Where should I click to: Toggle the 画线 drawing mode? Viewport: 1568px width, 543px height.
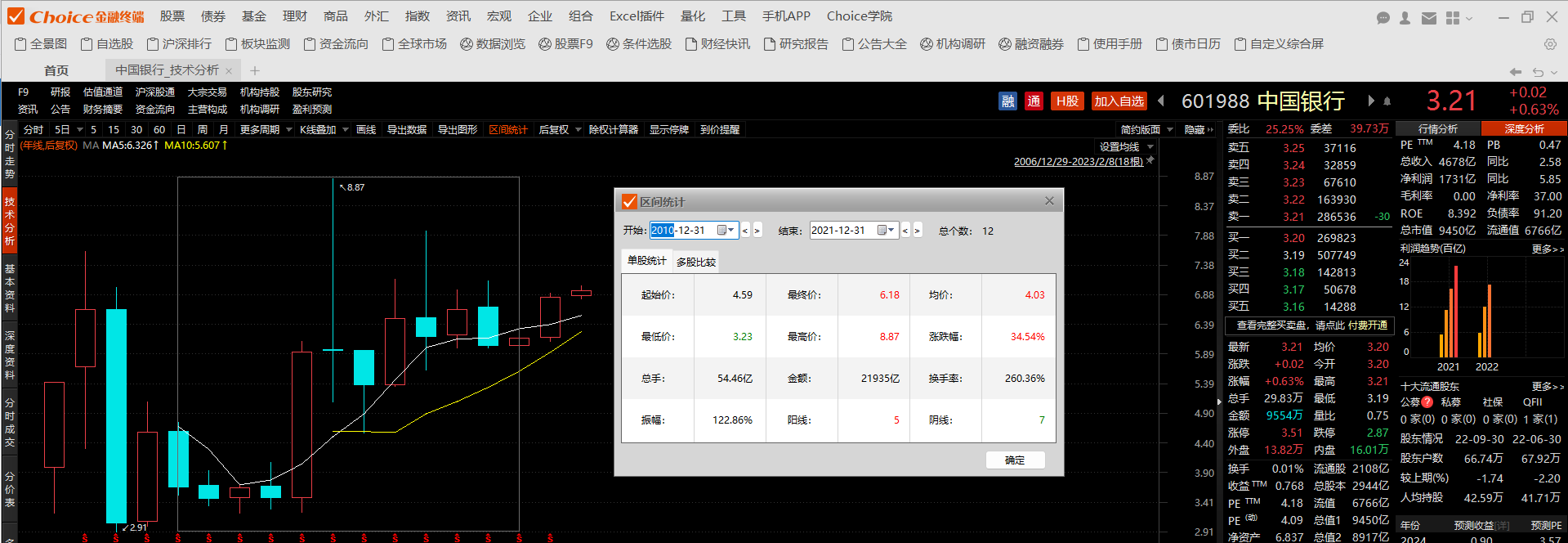pyautogui.click(x=366, y=129)
